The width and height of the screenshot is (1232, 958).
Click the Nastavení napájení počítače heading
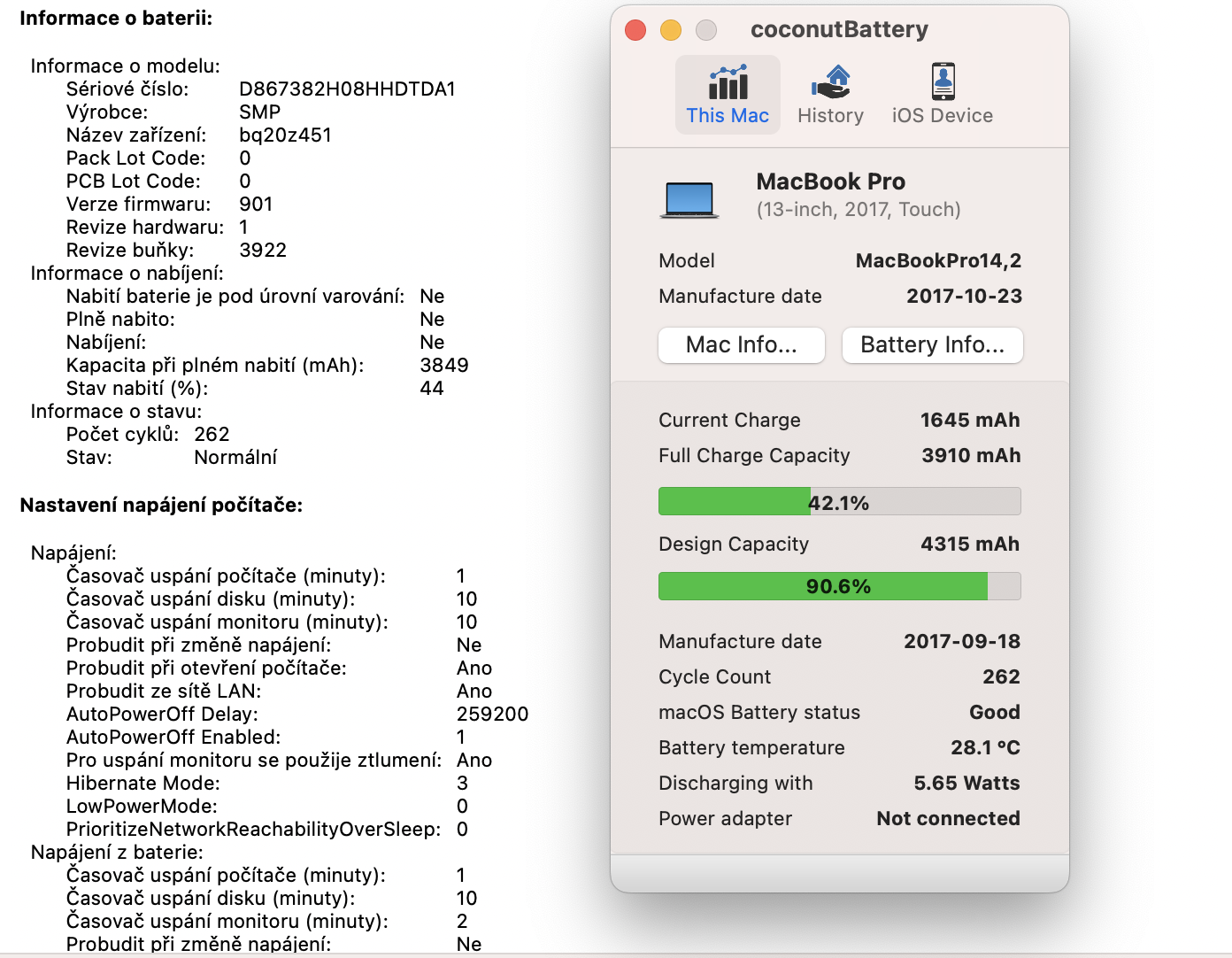click(161, 506)
